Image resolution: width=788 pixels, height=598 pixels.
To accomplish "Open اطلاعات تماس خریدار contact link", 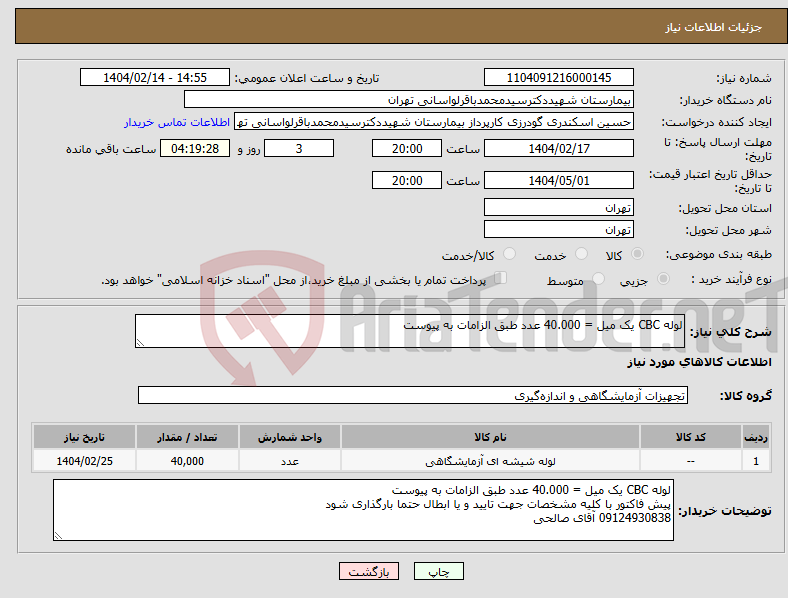I will [177, 122].
